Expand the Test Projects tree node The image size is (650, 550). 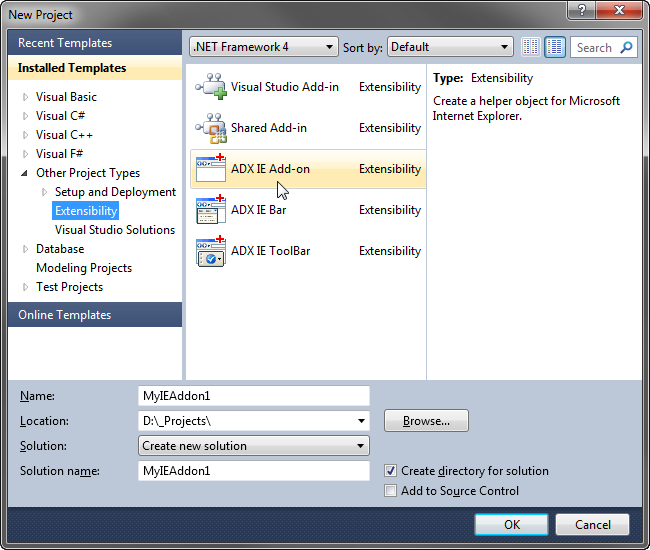tap(25, 287)
